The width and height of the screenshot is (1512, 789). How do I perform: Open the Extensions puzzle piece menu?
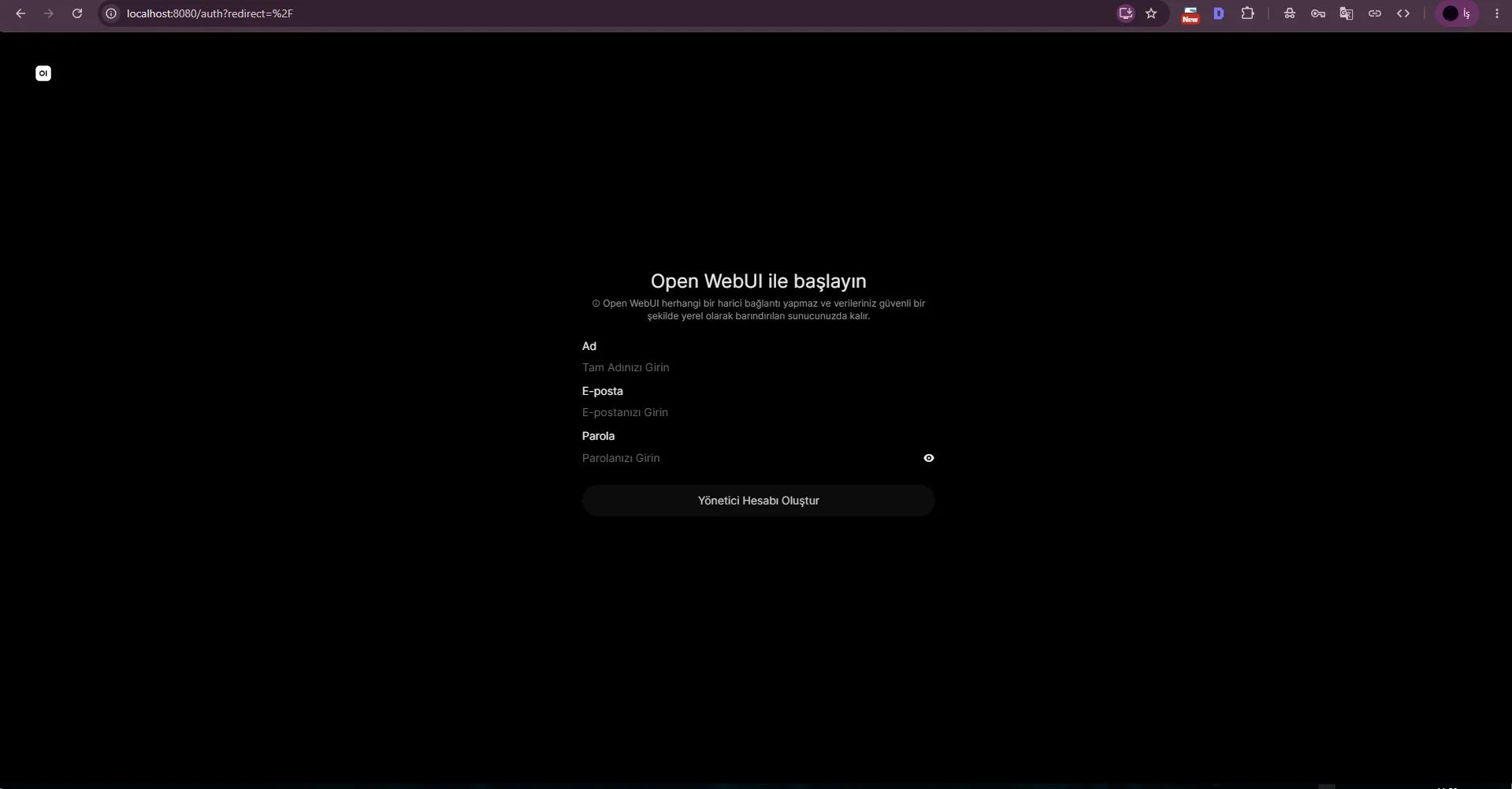pyautogui.click(x=1247, y=13)
